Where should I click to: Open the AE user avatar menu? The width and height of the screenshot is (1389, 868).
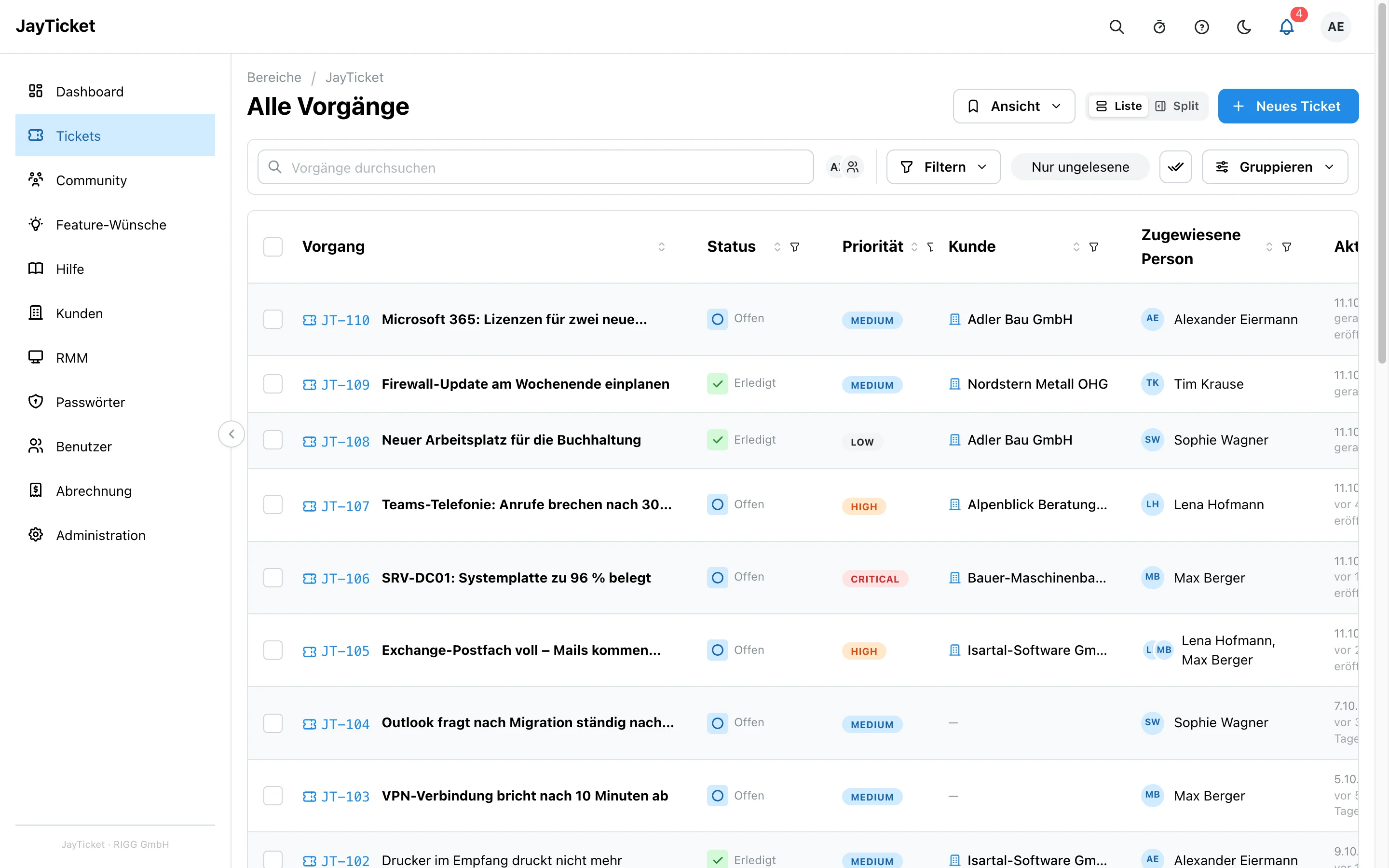[1335, 27]
